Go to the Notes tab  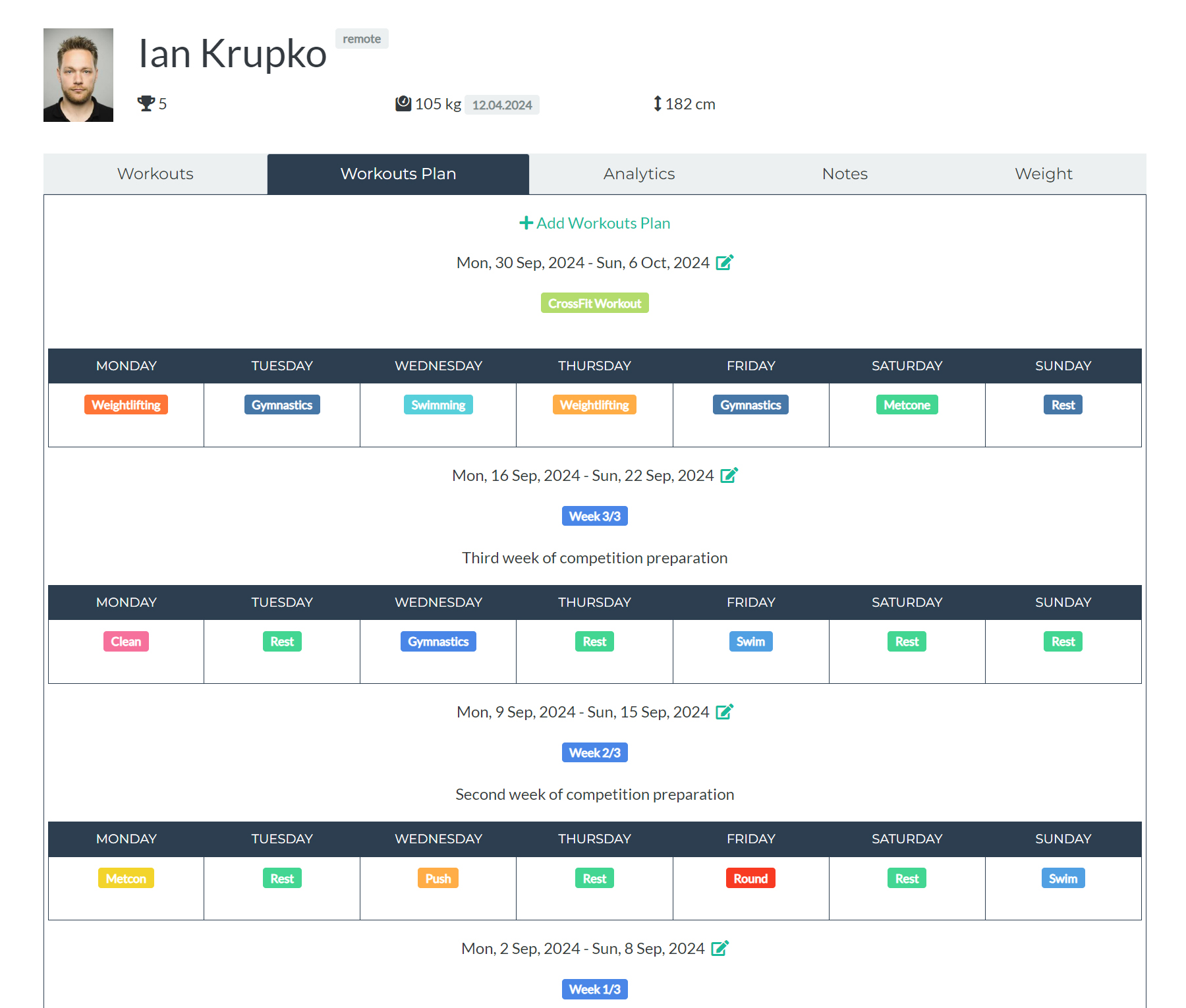click(845, 174)
